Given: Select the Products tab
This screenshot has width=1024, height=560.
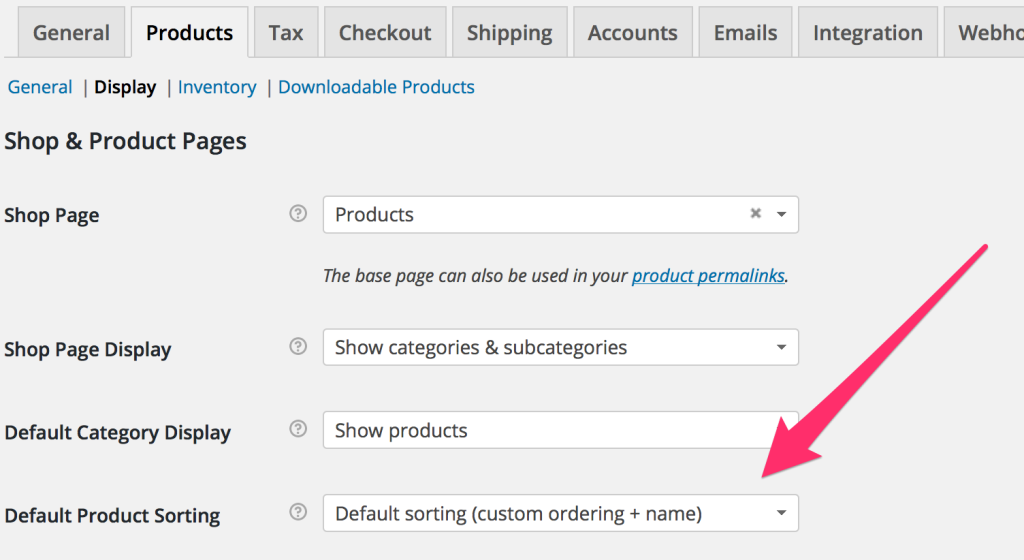Looking at the screenshot, I should [189, 33].
